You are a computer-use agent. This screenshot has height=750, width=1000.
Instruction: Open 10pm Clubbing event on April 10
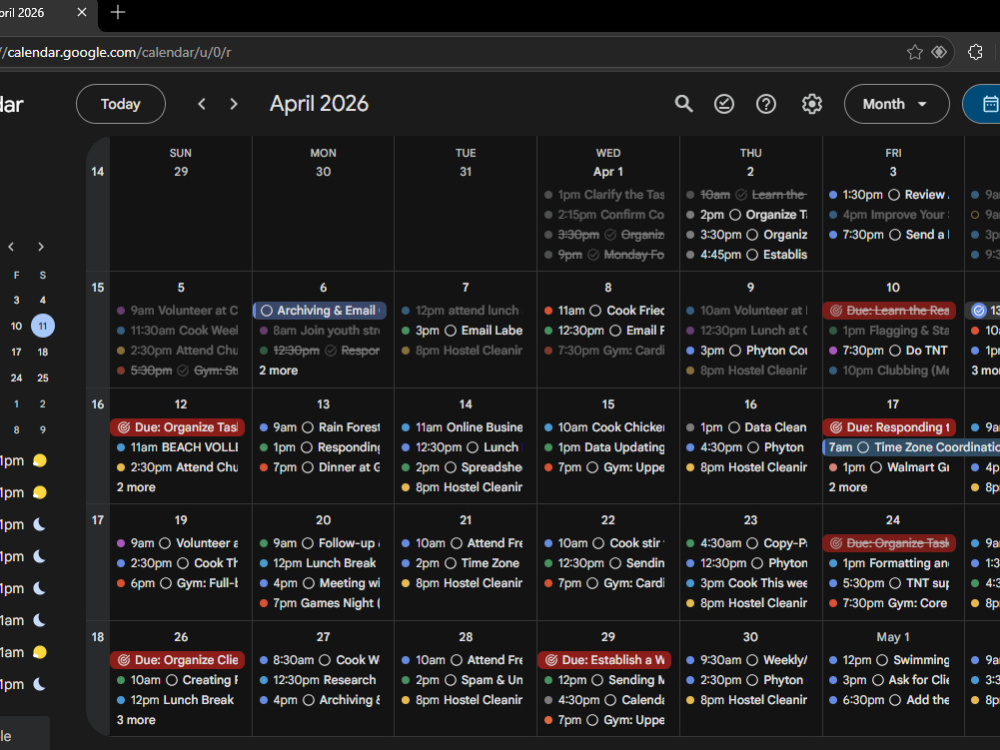[890, 371]
